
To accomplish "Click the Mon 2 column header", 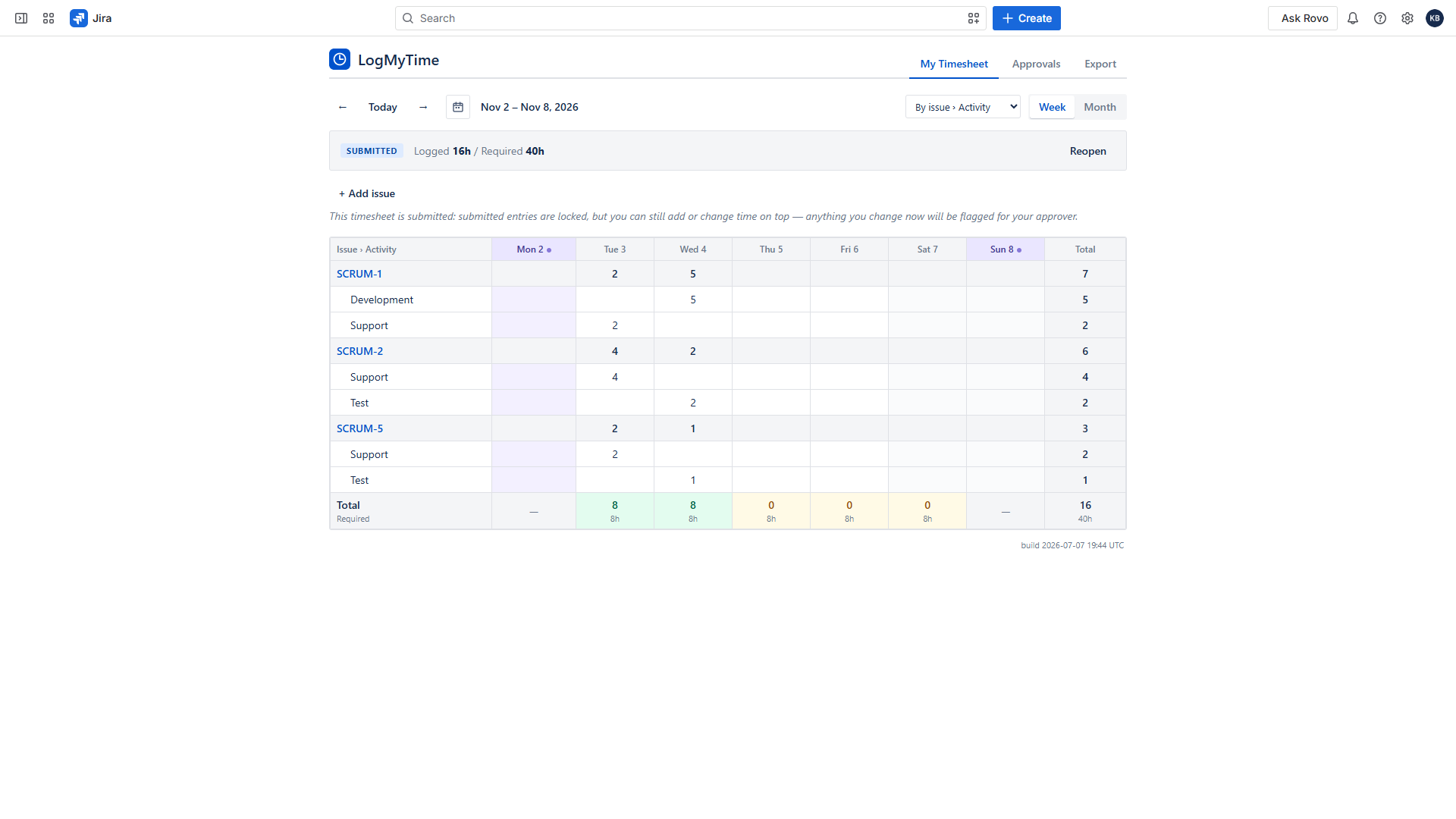I will (x=534, y=249).
